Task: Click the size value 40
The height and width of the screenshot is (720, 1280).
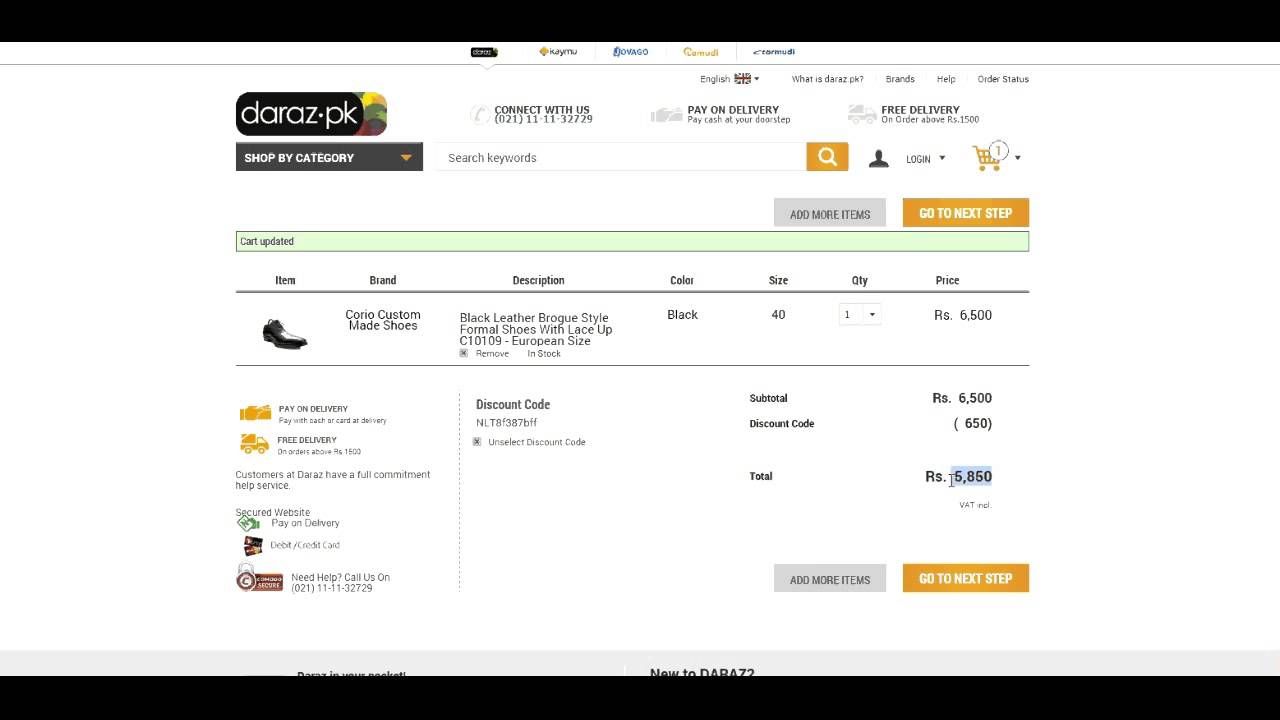Action: tap(778, 314)
